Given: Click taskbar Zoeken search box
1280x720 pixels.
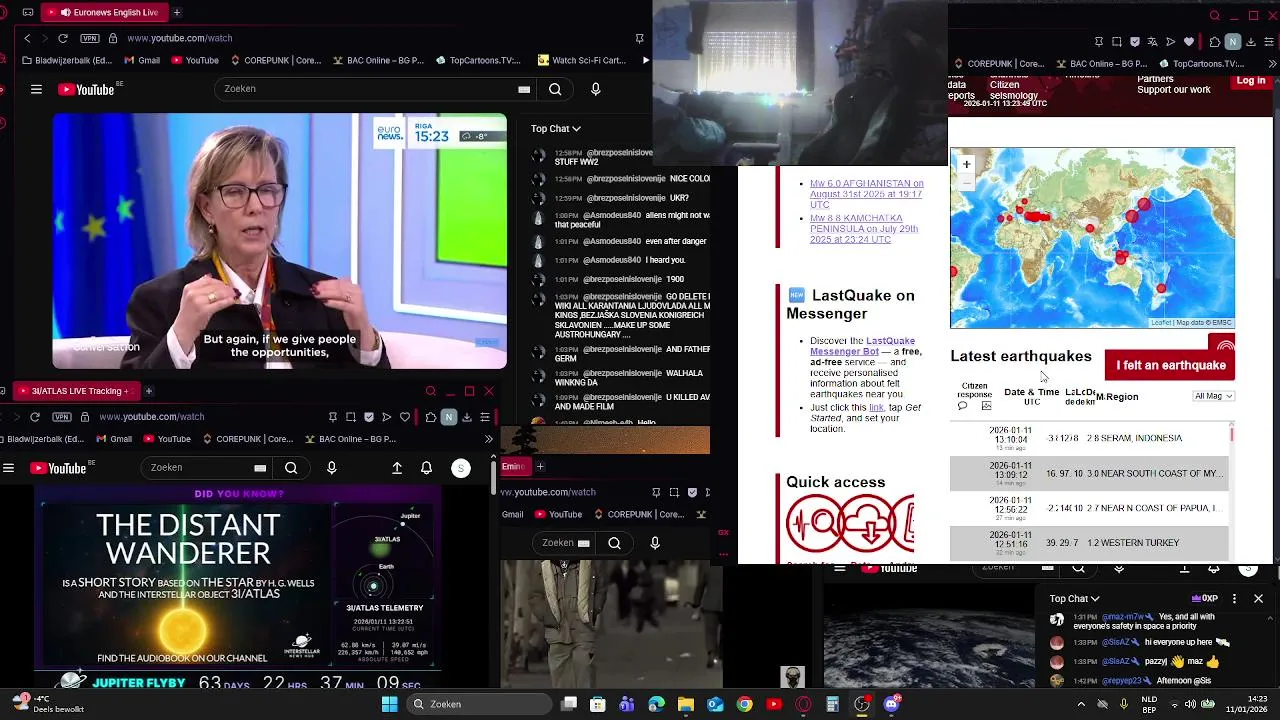Looking at the screenshot, I should click(479, 705).
